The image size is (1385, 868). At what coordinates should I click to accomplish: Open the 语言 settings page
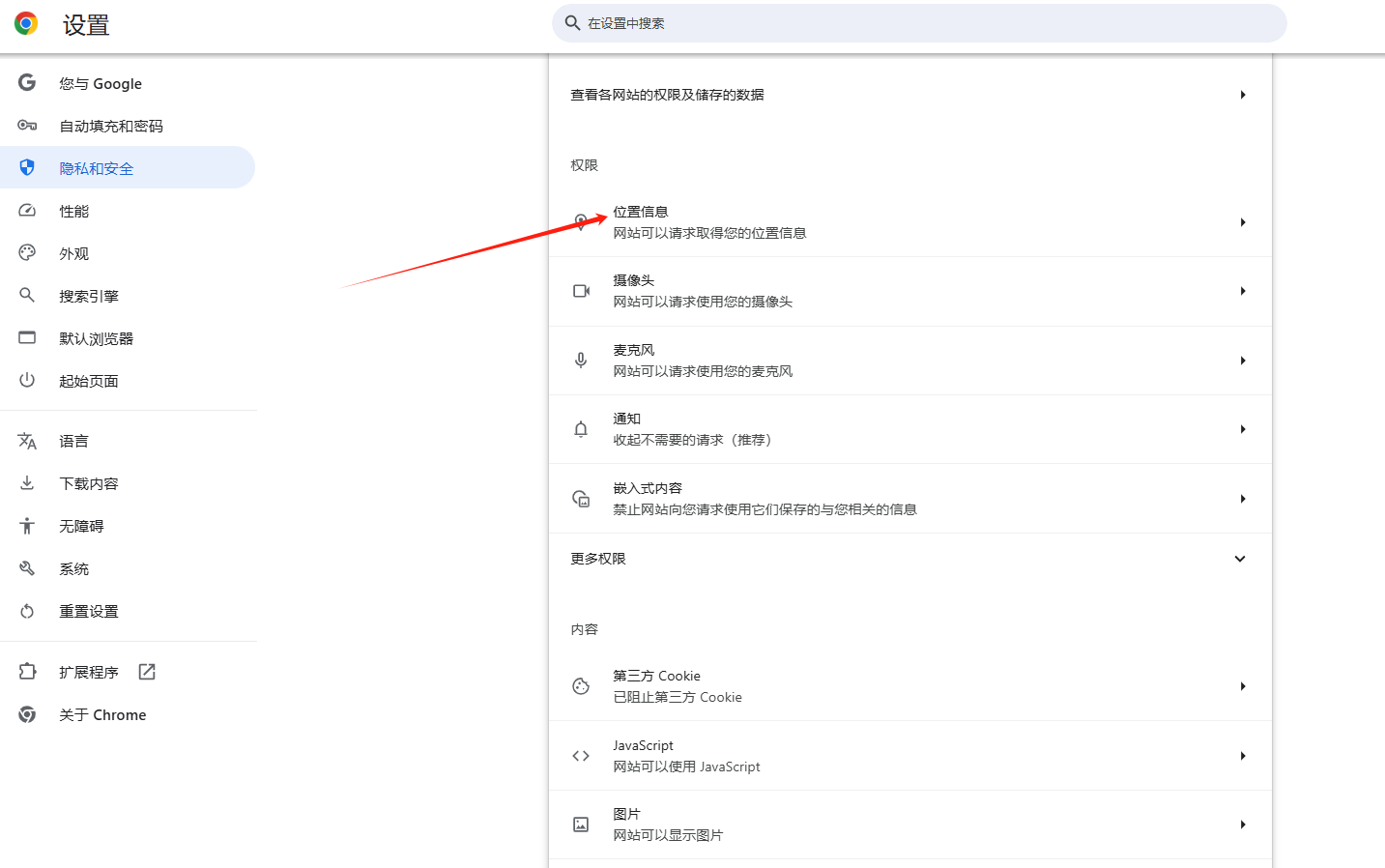pyautogui.click(x=128, y=441)
